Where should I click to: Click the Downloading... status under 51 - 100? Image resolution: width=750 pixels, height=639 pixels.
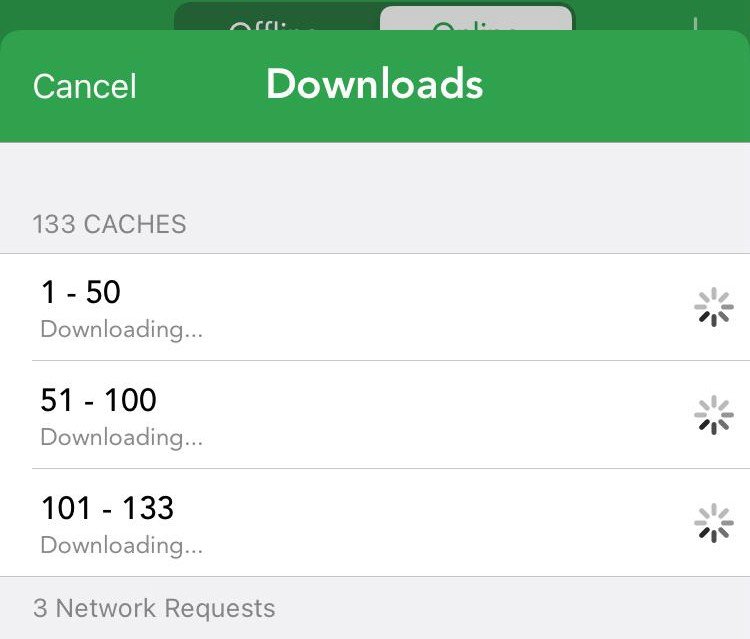(121, 438)
